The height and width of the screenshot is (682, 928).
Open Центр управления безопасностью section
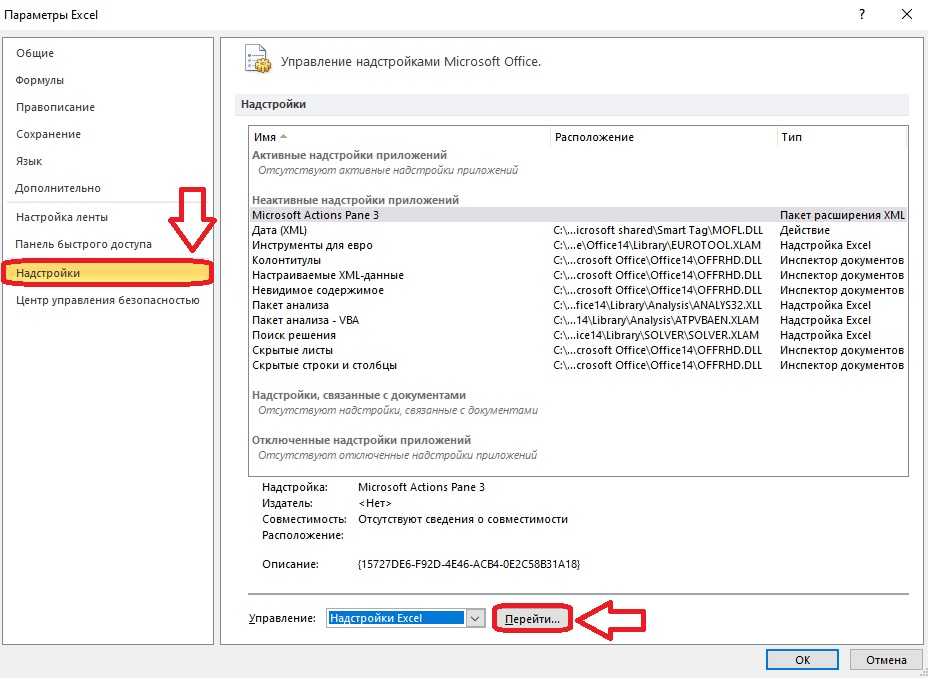coord(107,300)
